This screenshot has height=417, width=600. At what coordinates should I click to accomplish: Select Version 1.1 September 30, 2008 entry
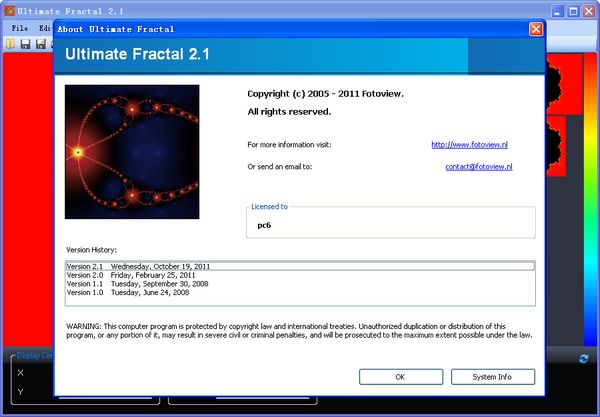point(300,284)
